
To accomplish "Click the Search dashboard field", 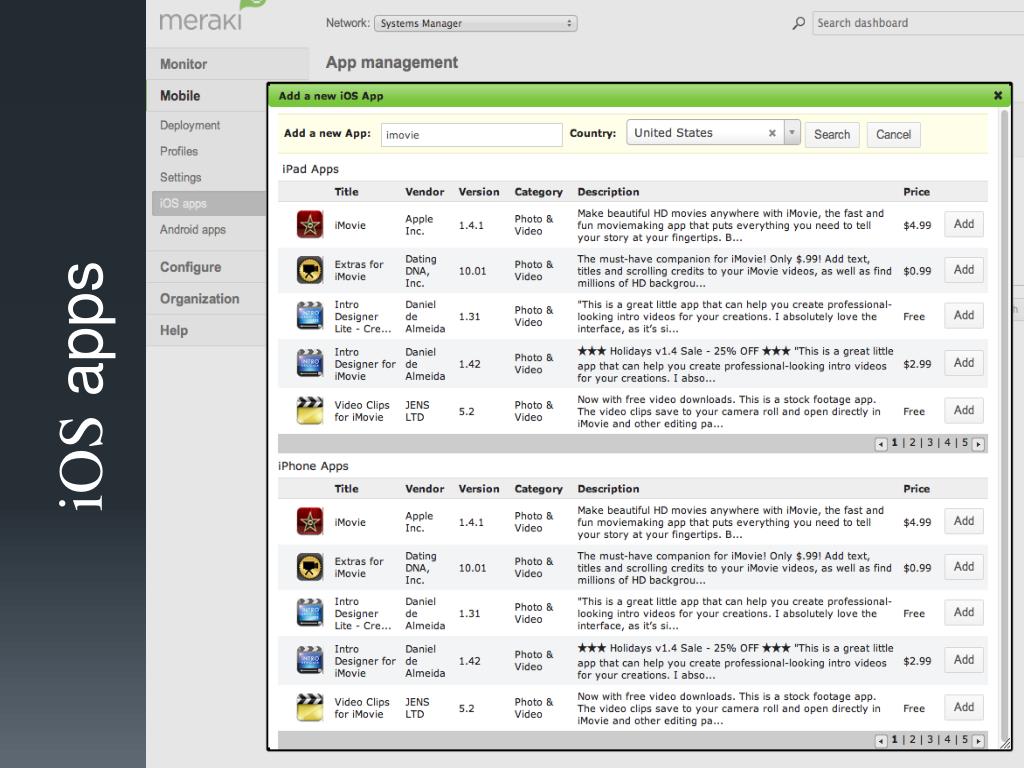I will (x=918, y=23).
